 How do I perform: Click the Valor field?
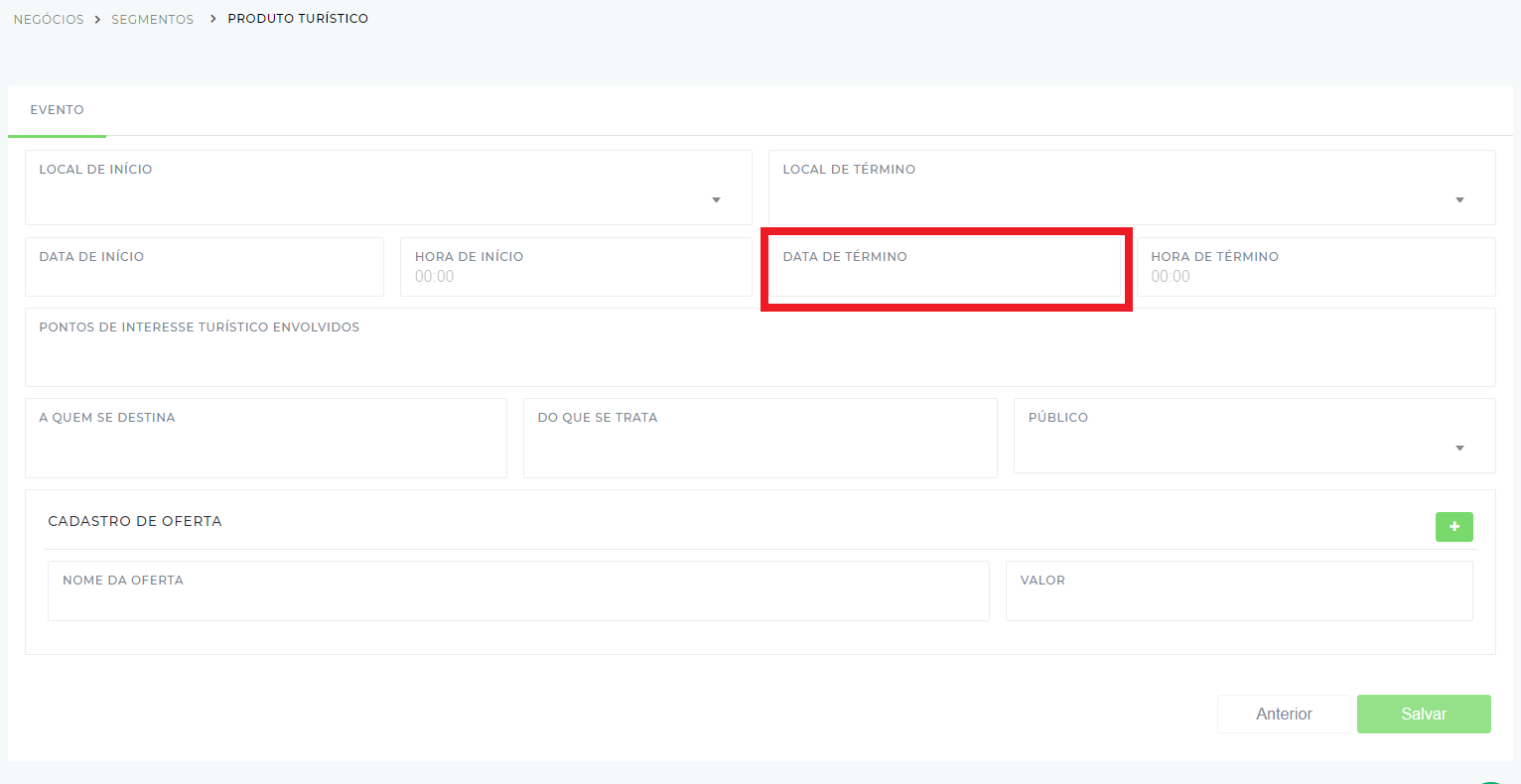coord(1239,591)
